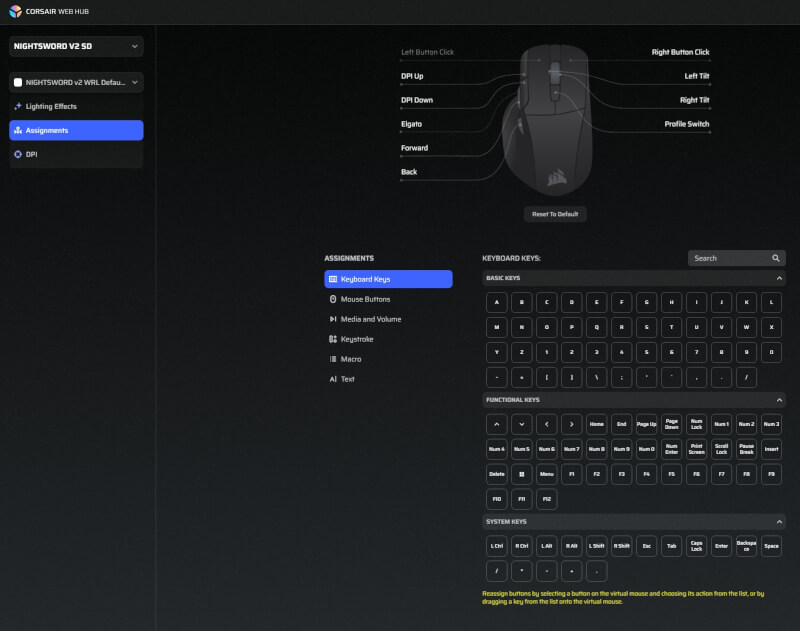Choose the L Shift key
Screen dimensions: 800x631
596,546
